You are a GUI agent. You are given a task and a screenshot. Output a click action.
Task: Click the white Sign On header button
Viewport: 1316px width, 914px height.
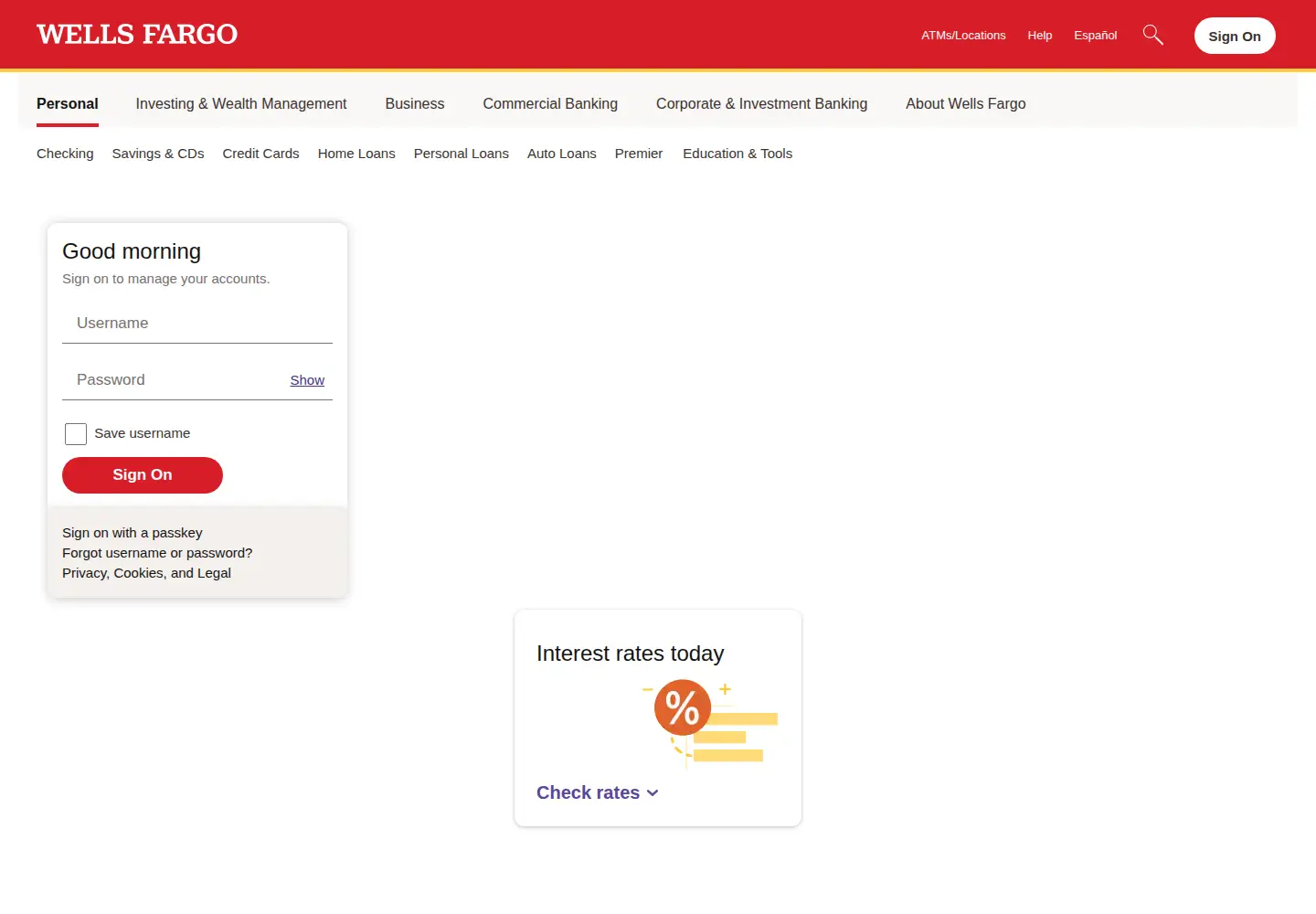coord(1235,36)
